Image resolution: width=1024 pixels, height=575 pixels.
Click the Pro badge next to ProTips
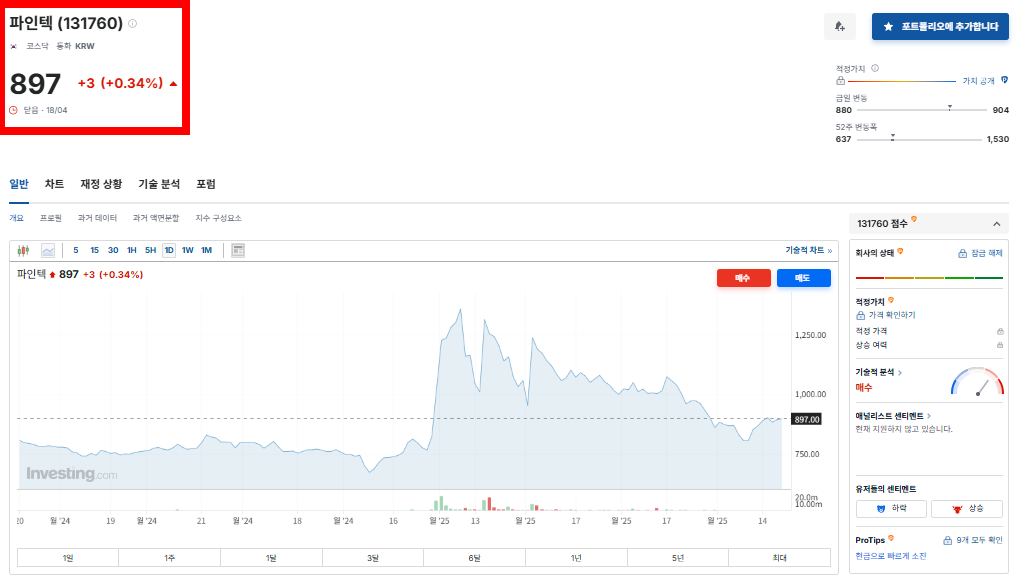pyautogui.click(x=891, y=538)
